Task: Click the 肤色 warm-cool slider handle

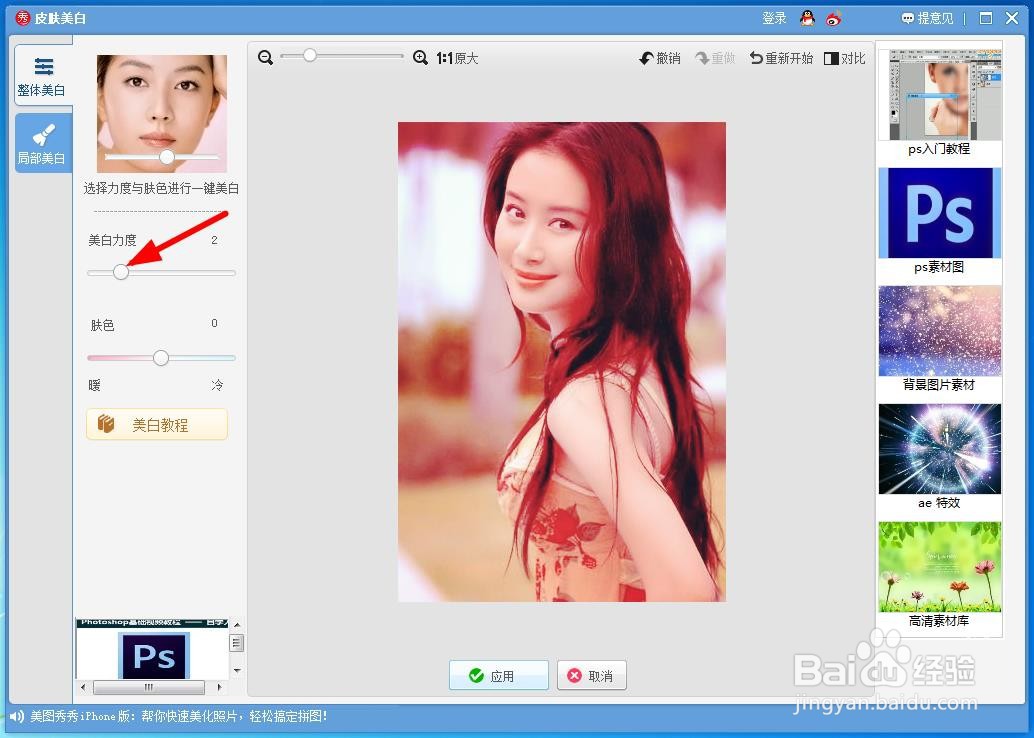Action: tap(161, 358)
